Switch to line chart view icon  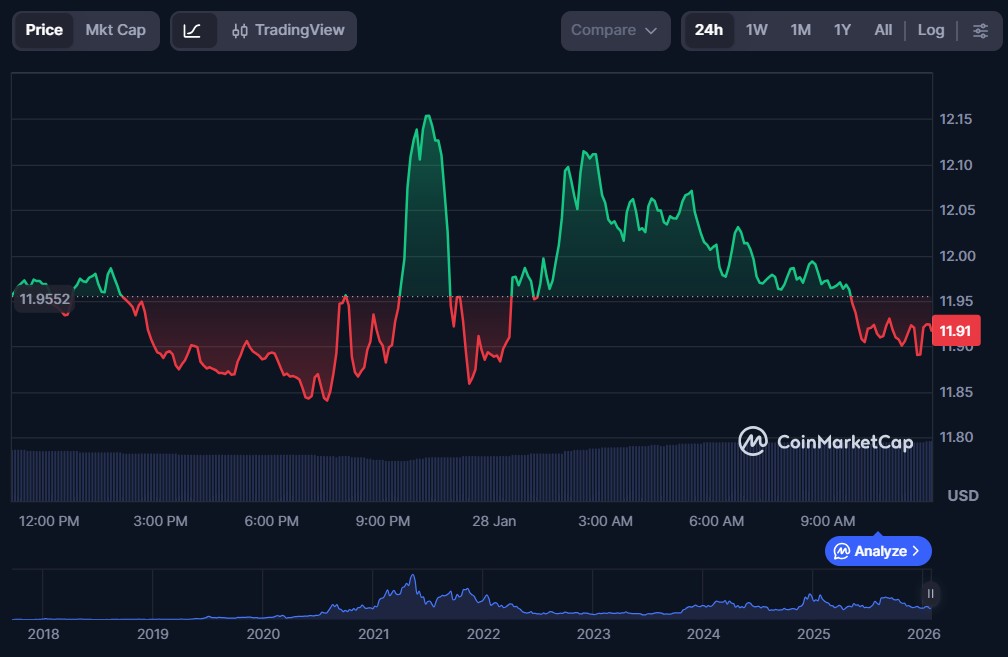193,31
